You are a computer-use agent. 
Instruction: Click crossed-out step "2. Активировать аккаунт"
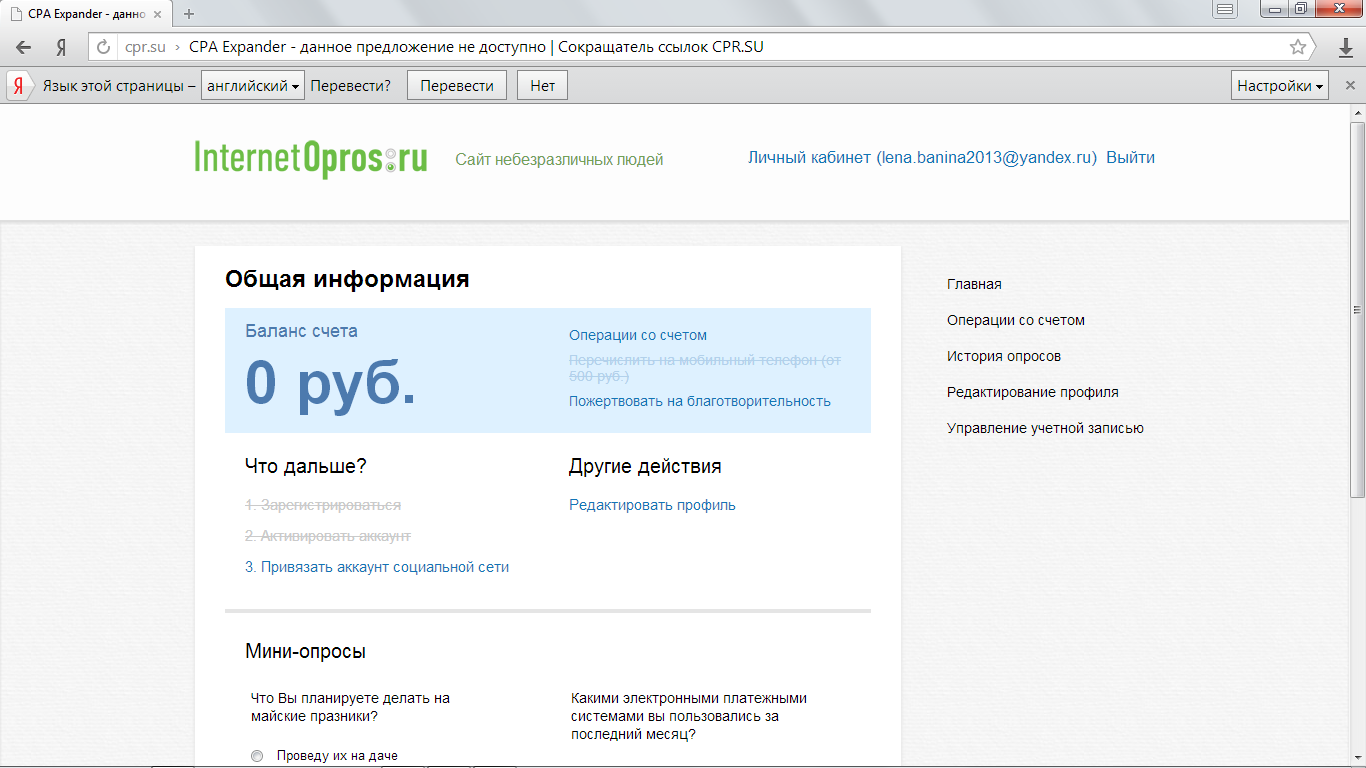(x=328, y=537)
